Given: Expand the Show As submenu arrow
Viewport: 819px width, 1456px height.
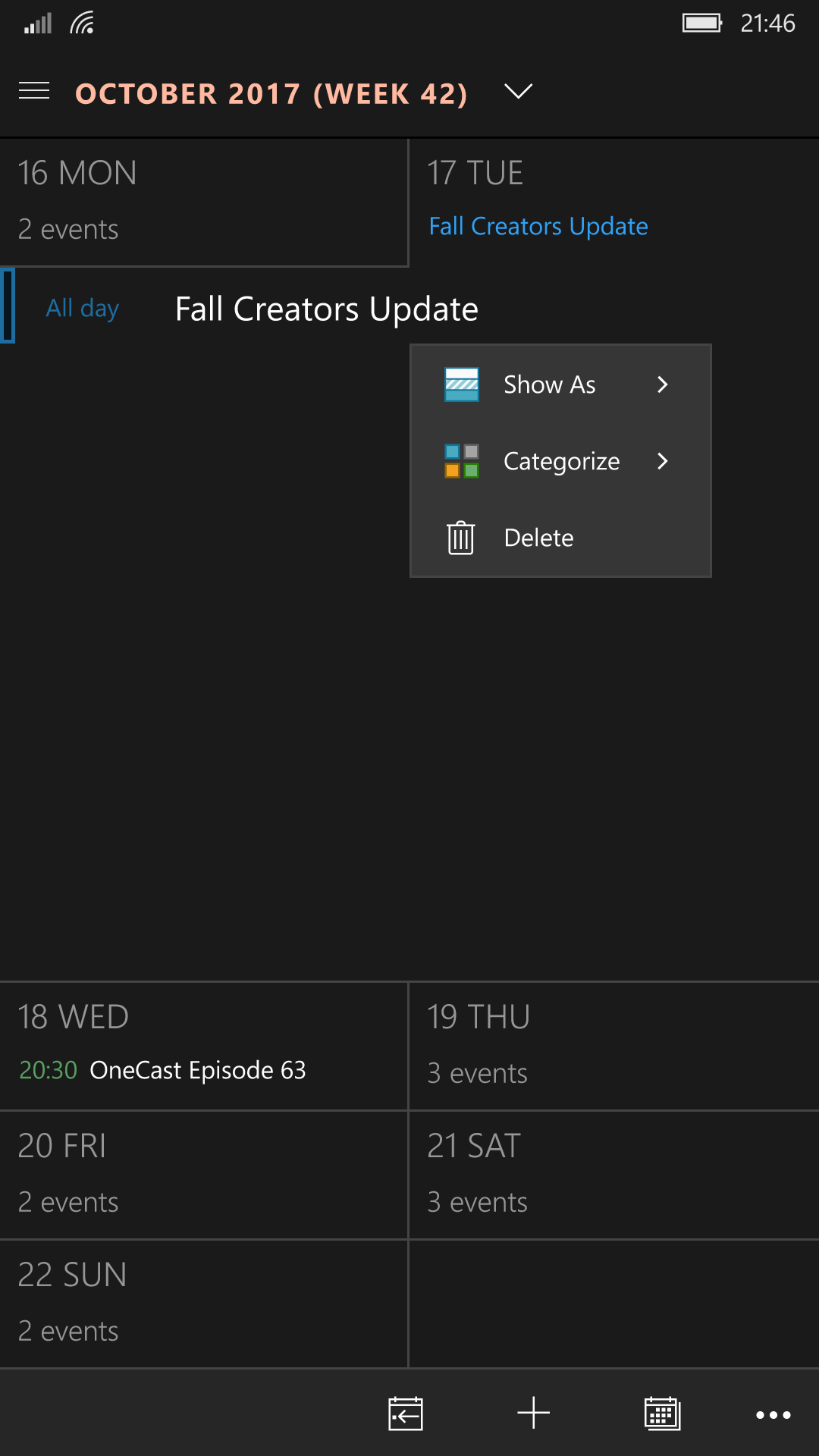Looking at the screenshot, I should coord(663,384).
